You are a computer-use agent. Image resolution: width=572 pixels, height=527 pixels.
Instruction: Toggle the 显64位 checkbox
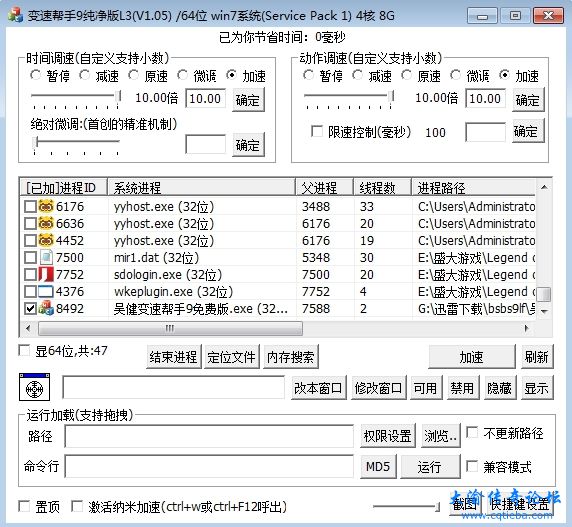tap(24, 350)
